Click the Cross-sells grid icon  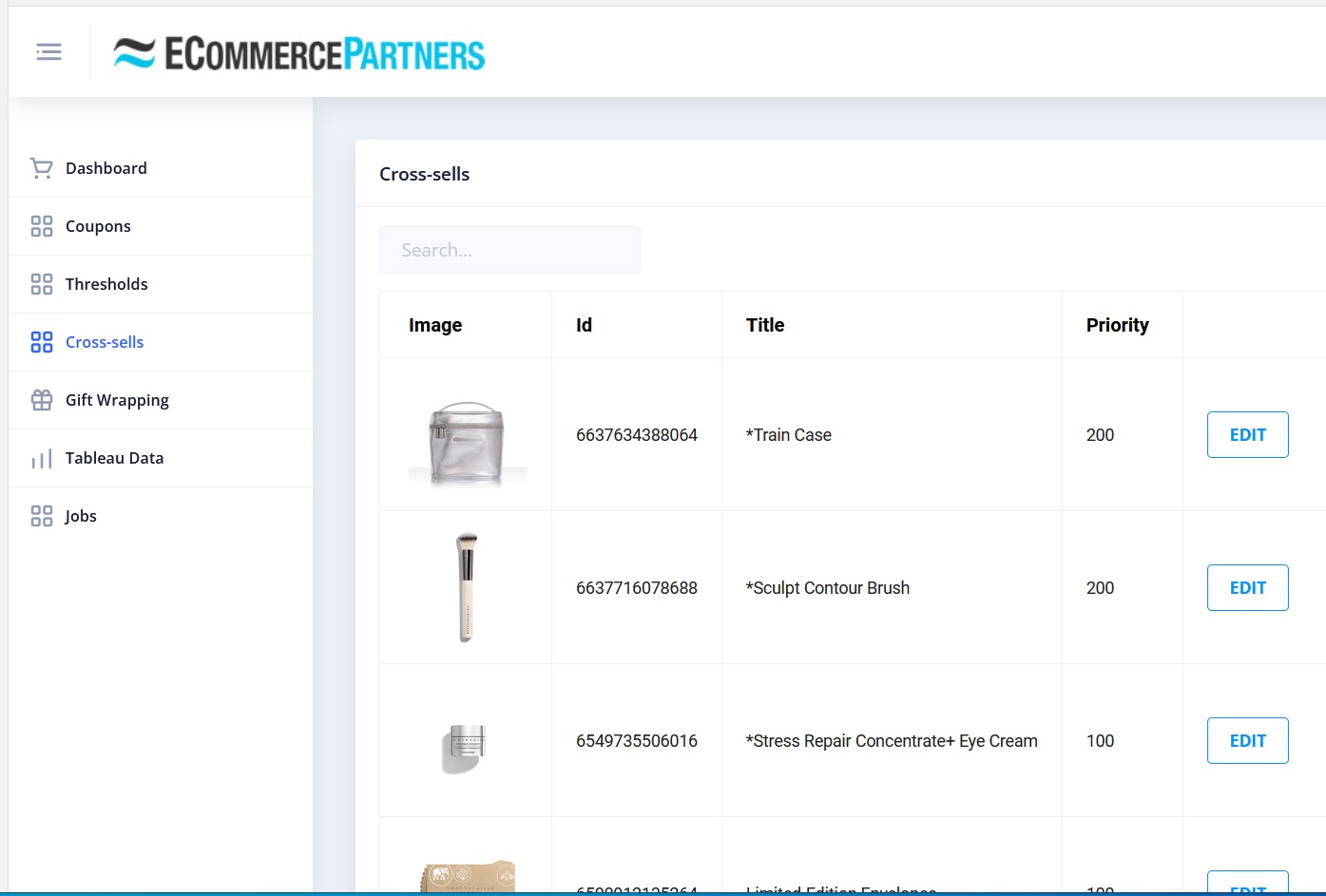(x=41, y=342)
